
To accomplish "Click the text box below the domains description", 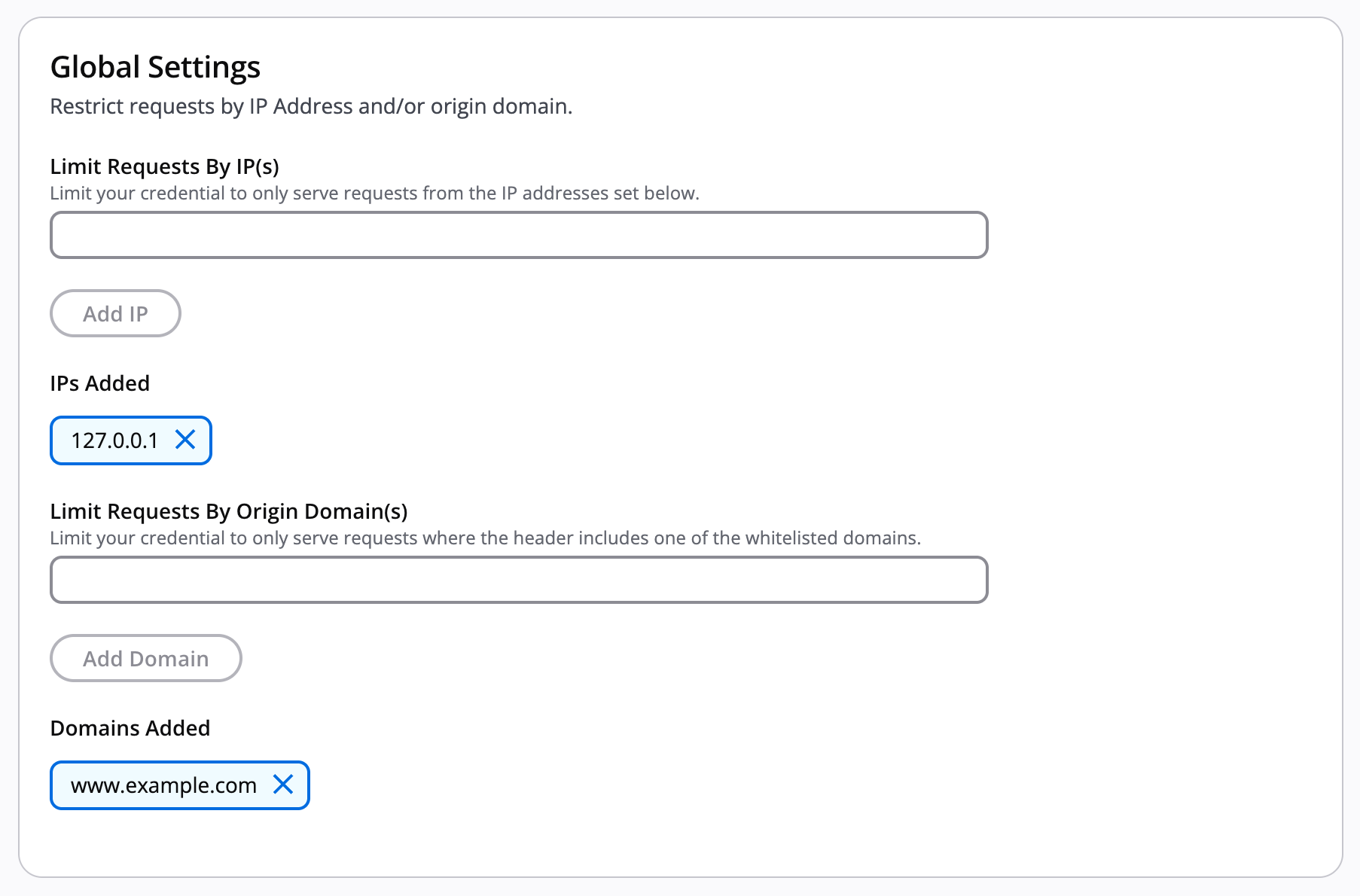I will (518, 579).
